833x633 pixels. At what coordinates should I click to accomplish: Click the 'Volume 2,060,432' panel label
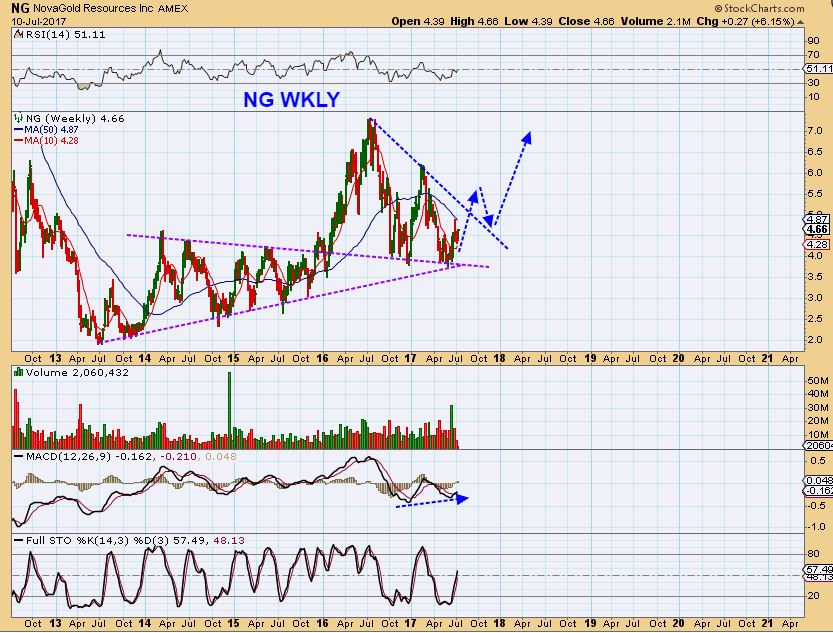point(77,372)
